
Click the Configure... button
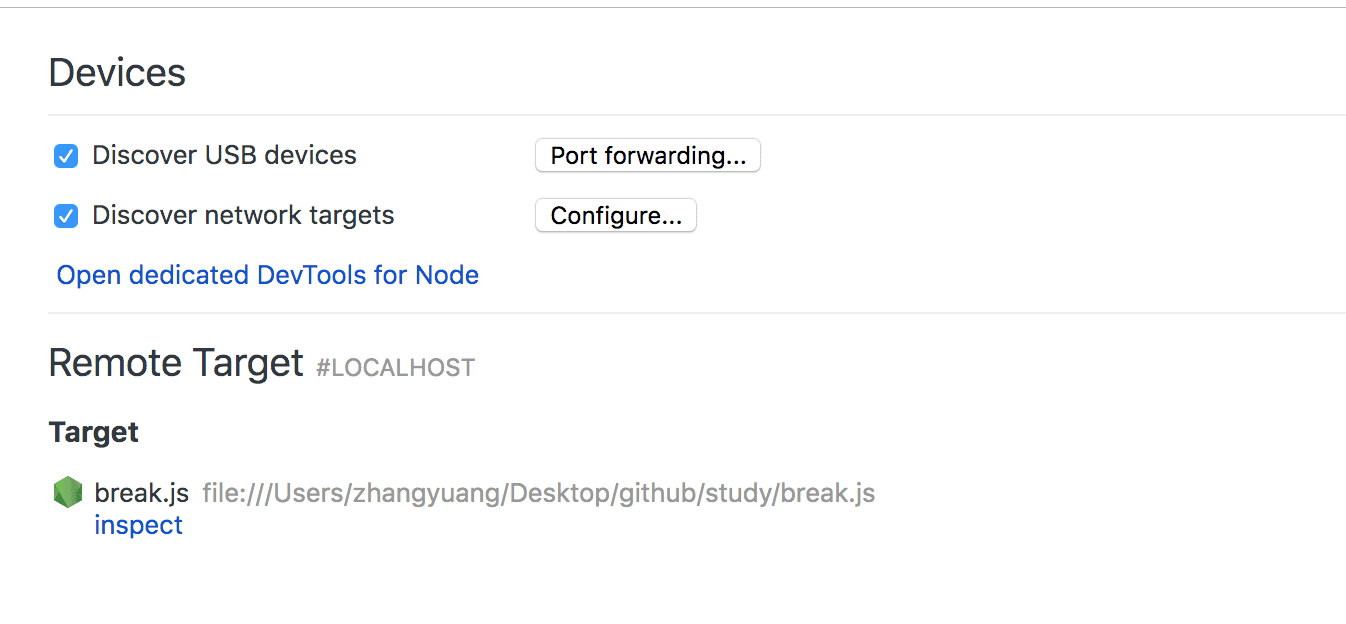coord(616,216)
